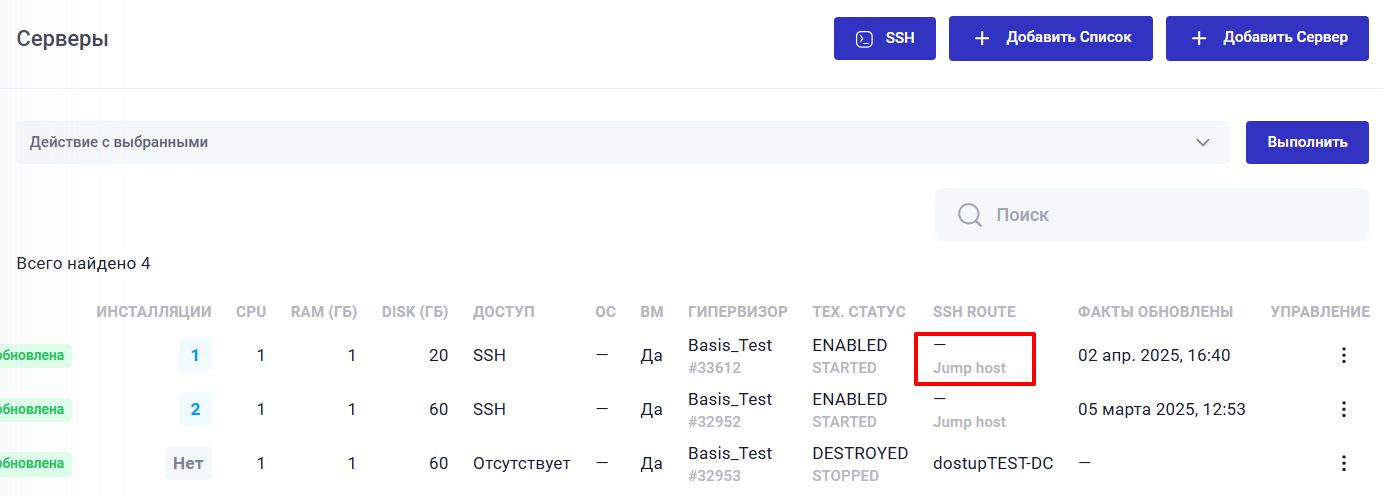
Task: Sort by the DISK (ГБ) column header
Action: pyautogui.click(x=415, y=312)
